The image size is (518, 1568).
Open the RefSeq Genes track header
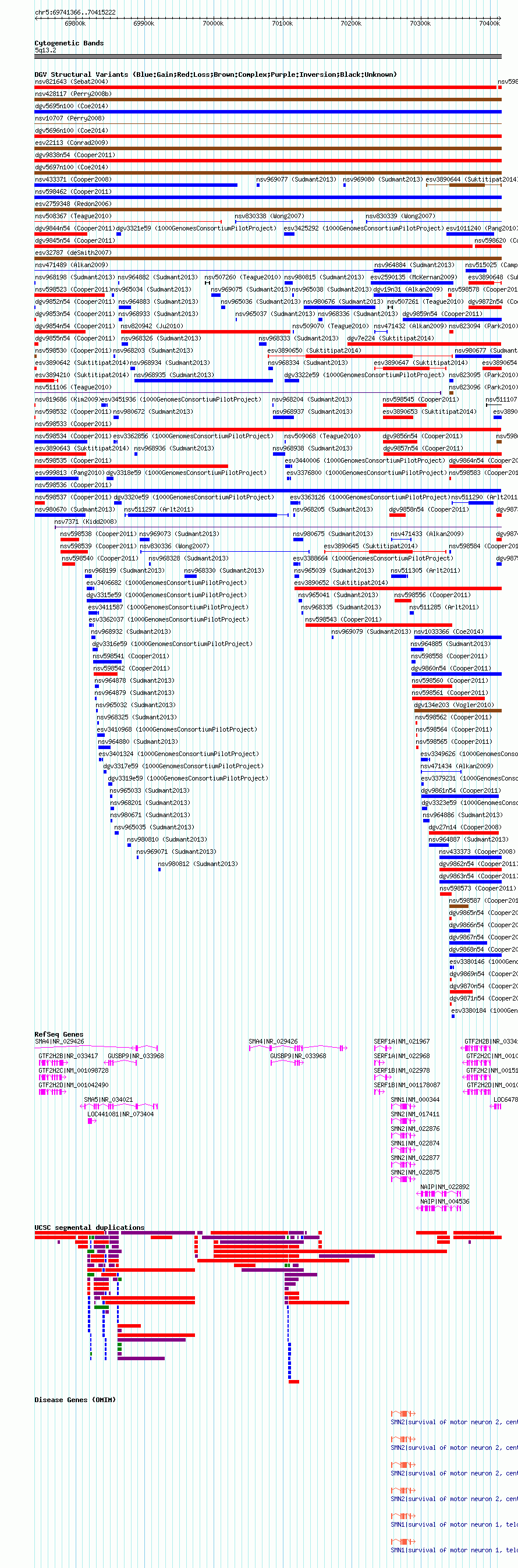[x=59, y=1034]
